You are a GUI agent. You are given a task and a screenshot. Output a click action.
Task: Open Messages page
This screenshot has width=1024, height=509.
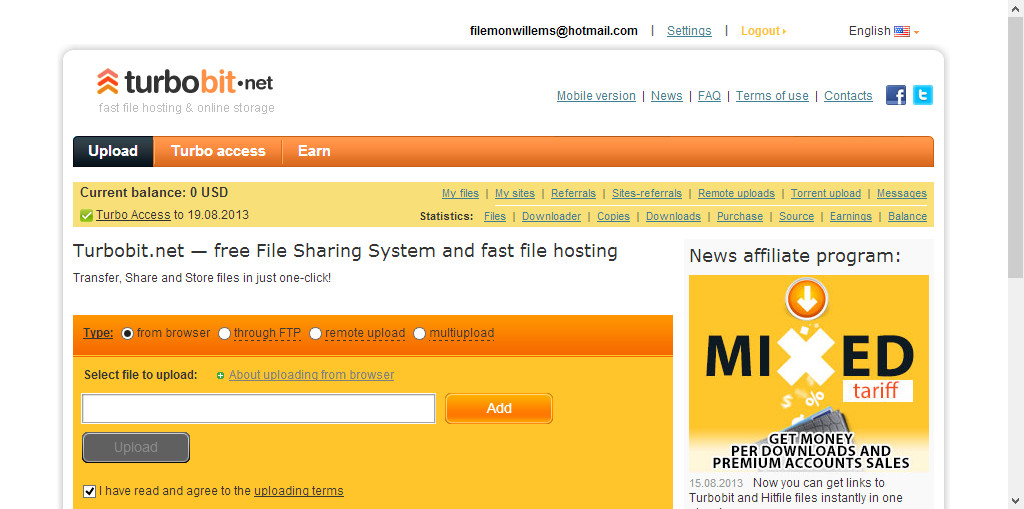[902, 193]
